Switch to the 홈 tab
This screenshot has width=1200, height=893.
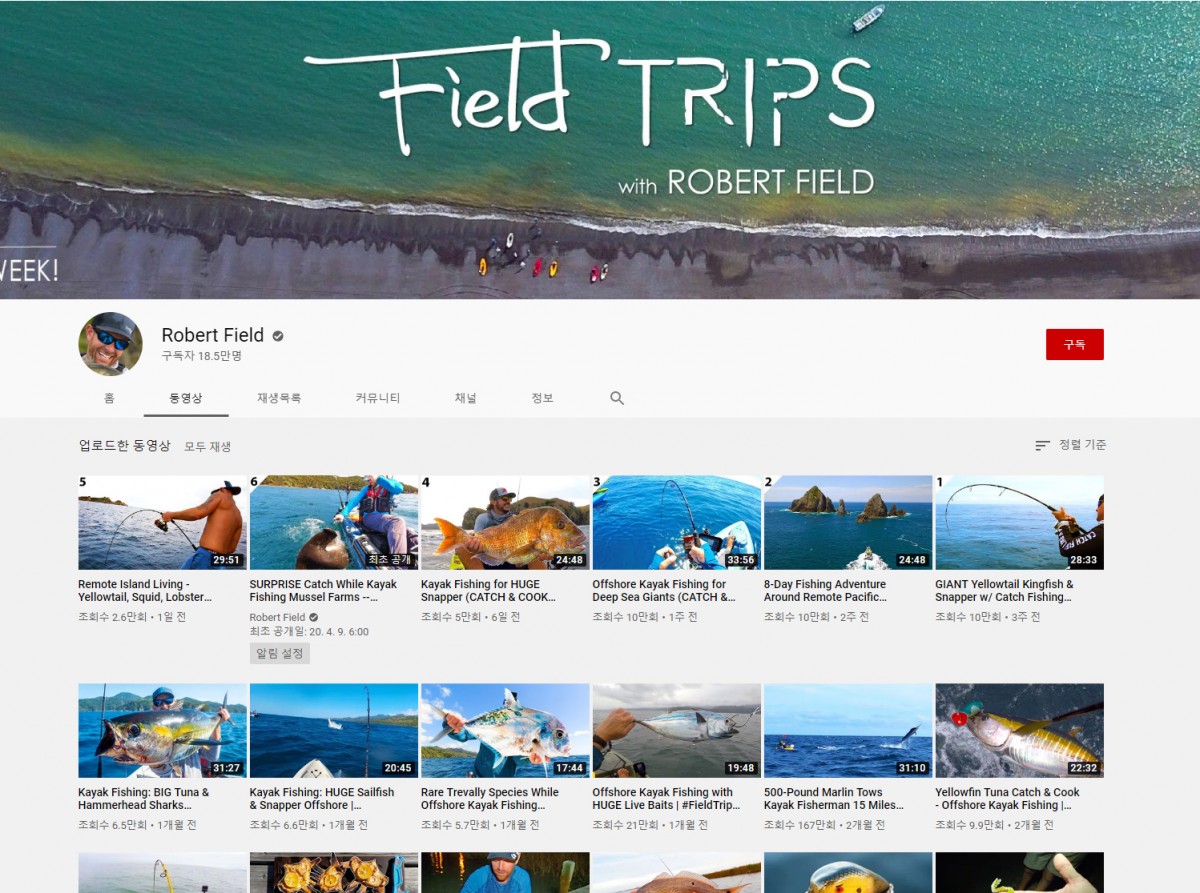pos(109,398)
